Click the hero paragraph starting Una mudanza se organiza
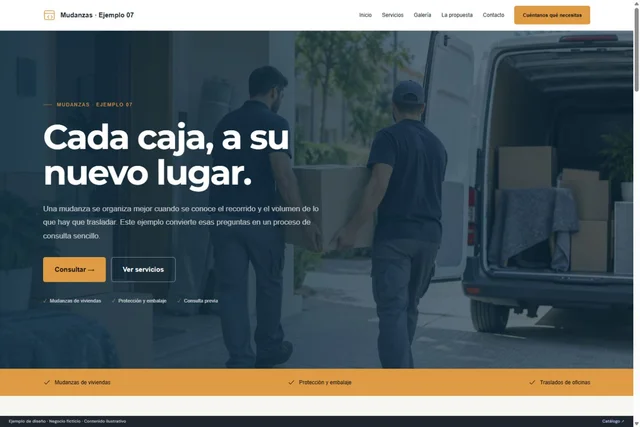Image resolution: width=640 pixels, height=427 pixels. tap(181, 222)
